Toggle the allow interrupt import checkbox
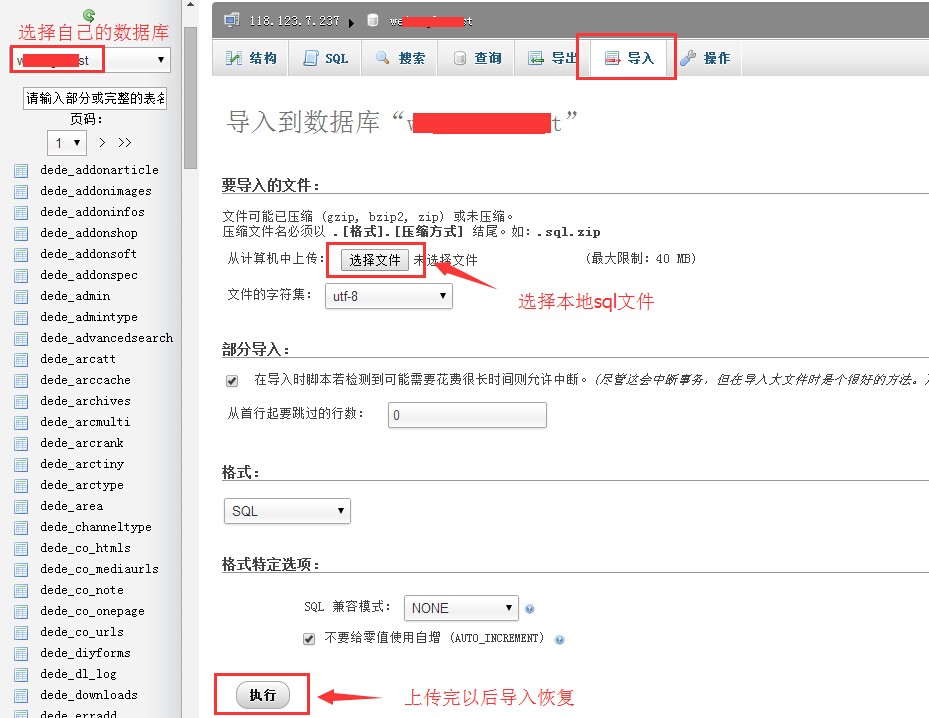 [232, 380]
